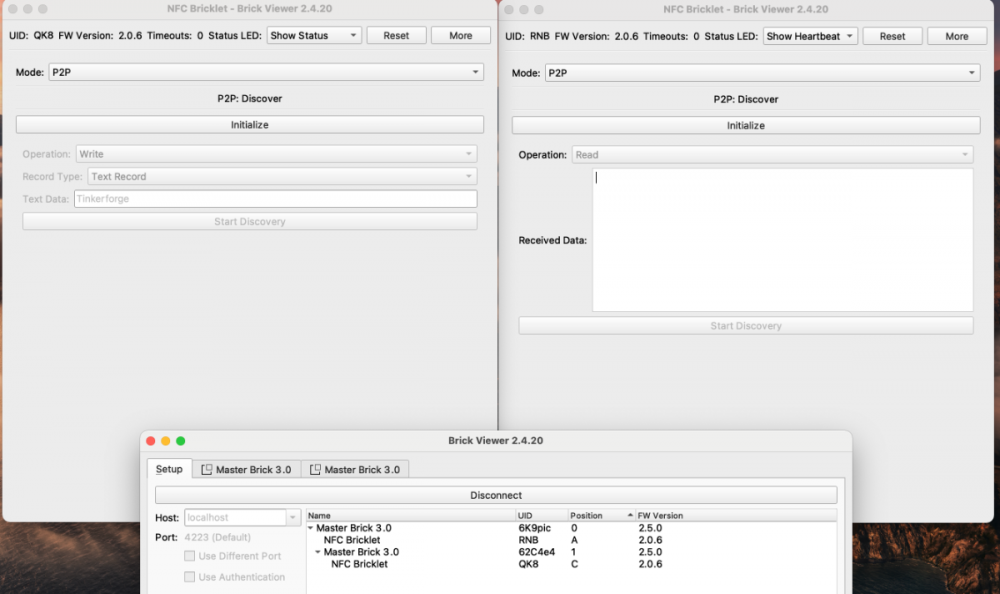
Task: Click the sort arrow in the Position column header
Action: (x=630, y=516)
